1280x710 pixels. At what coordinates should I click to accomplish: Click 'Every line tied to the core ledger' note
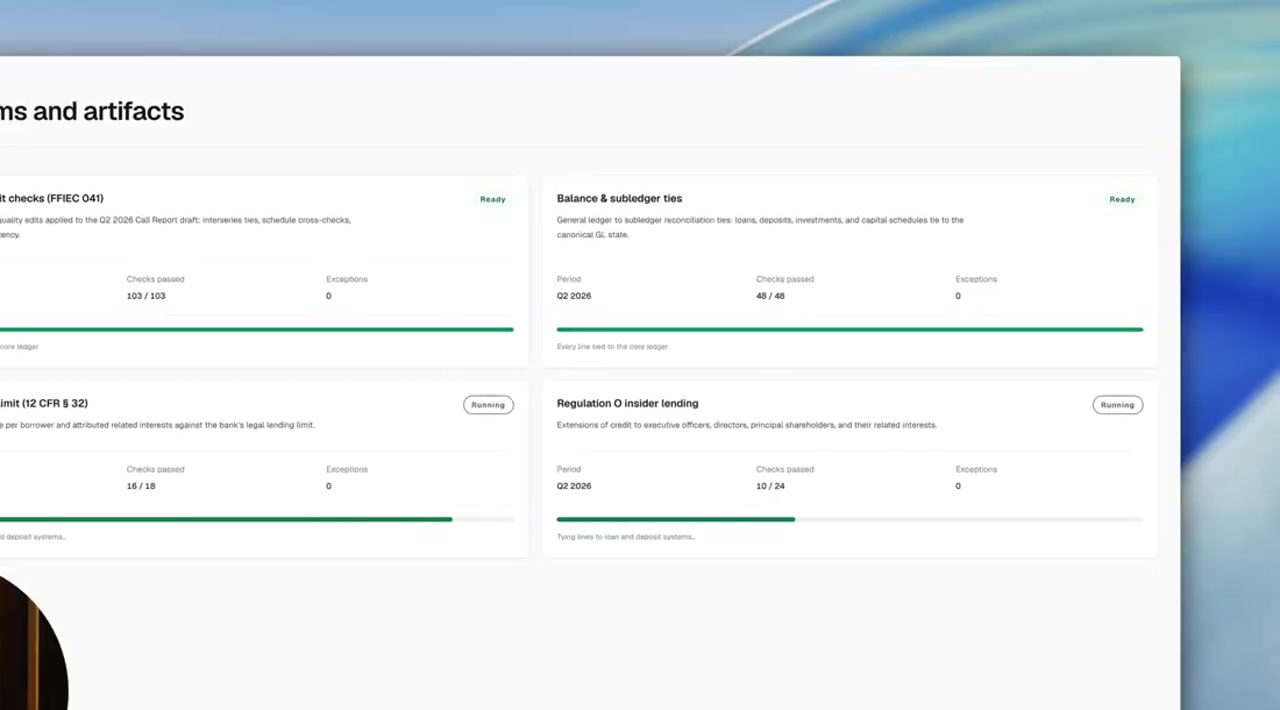tap(612, 347)
